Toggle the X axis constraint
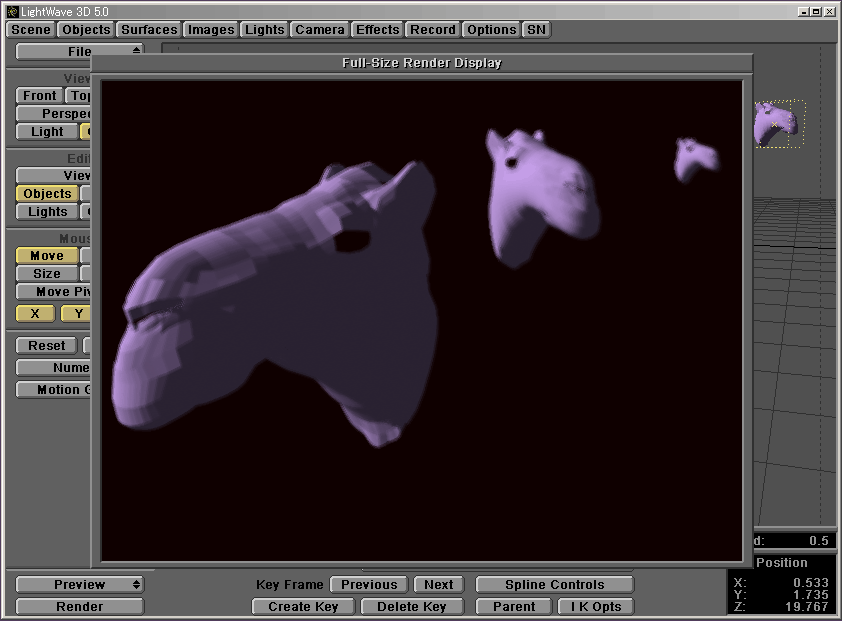This screenshot has height=621, width=842. pyautogui.click(x=35, y=314)
